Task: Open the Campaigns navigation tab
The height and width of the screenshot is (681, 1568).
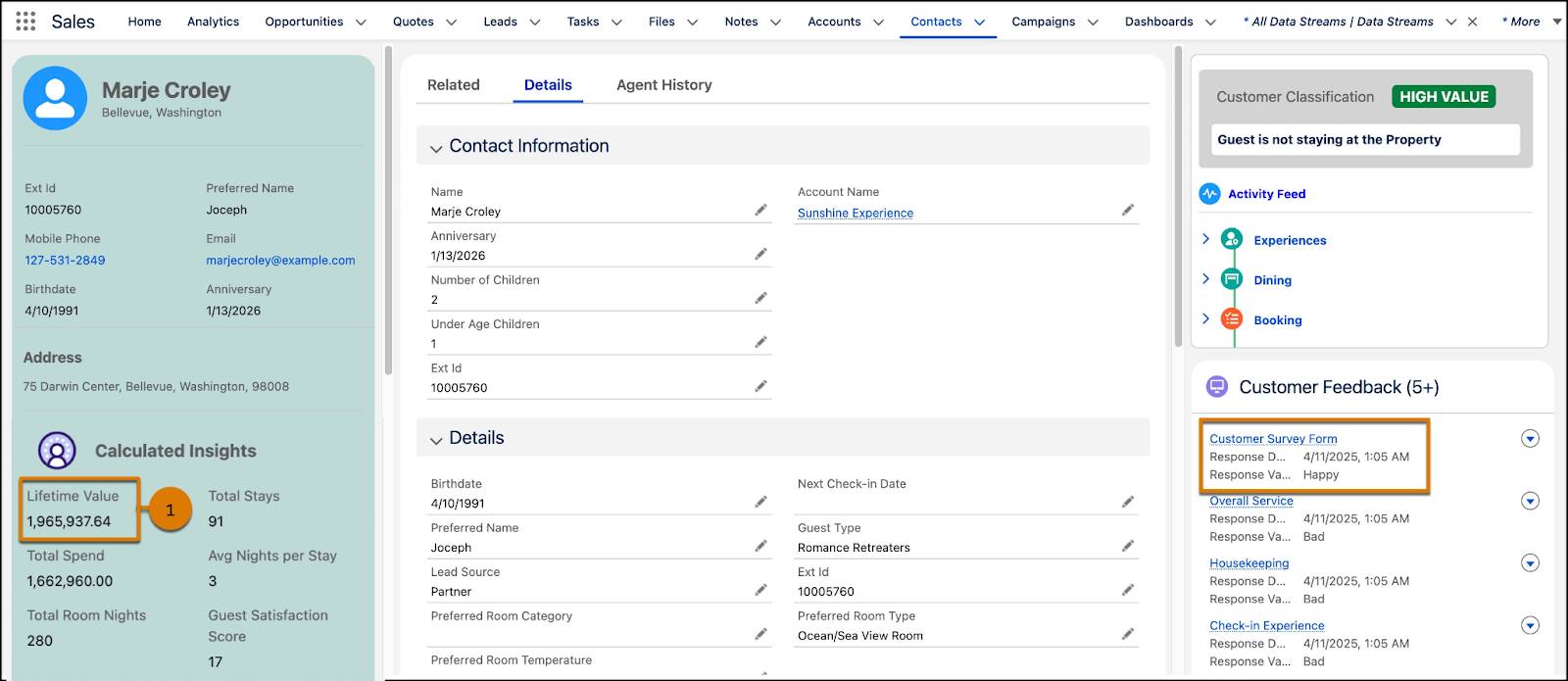Action: [x=1043, y=22]
